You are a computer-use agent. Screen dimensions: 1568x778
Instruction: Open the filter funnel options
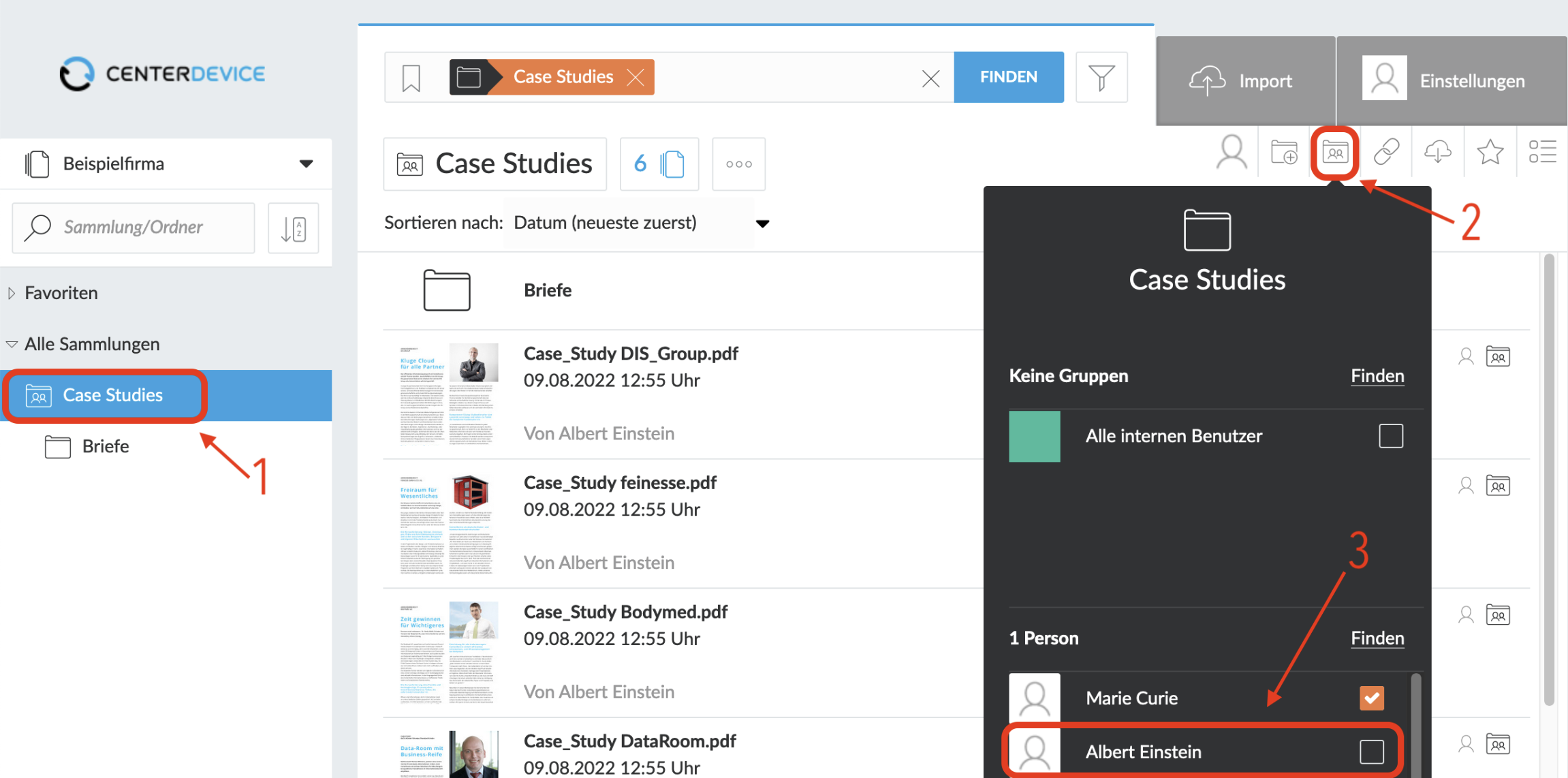click(x=1101, y=78)
